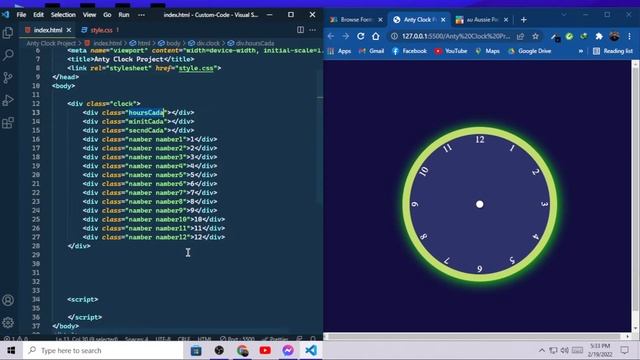Open the Source Control view

tap(8, 78)
